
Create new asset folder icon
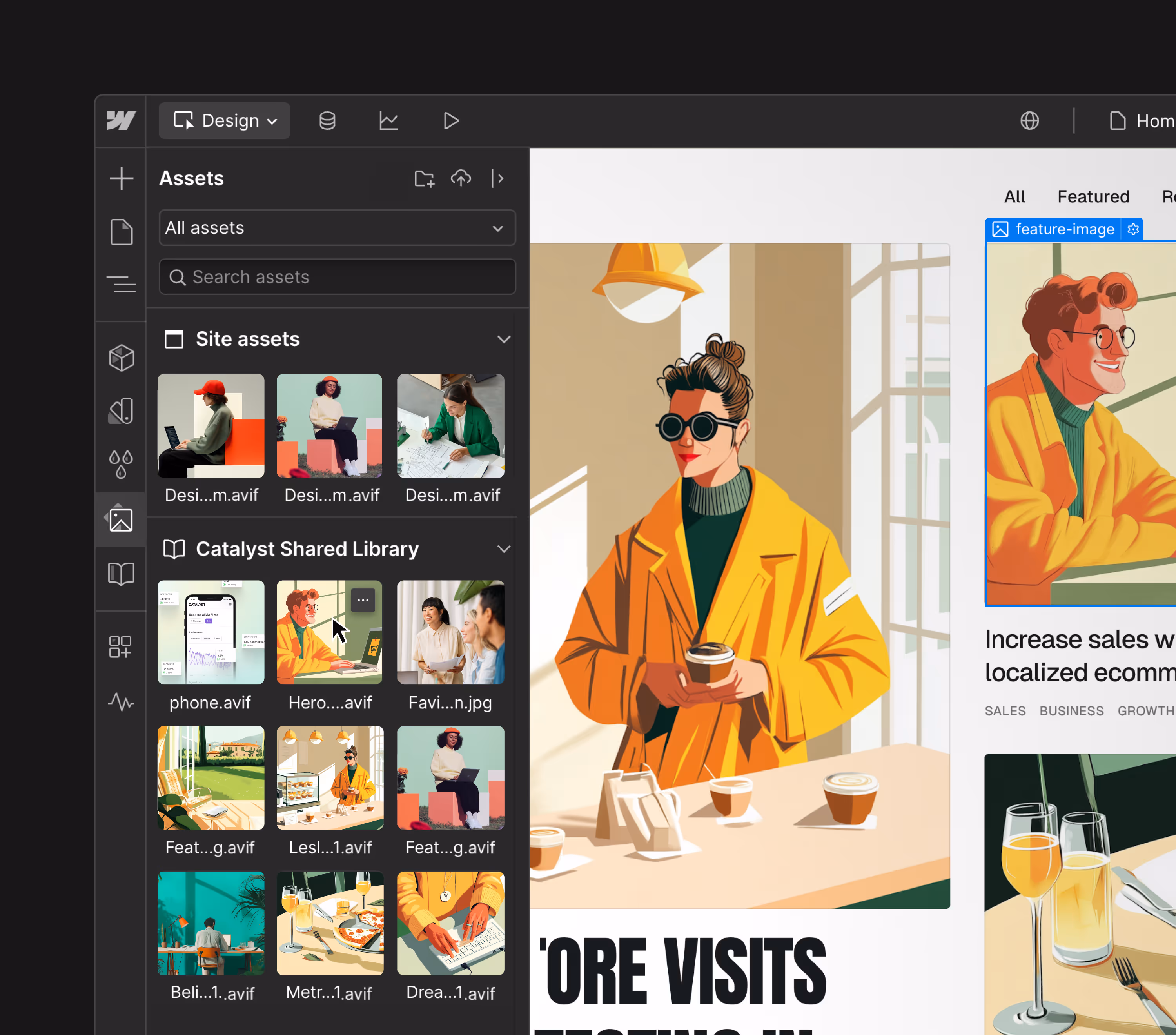pyautogui.click(x=425, y=178)
